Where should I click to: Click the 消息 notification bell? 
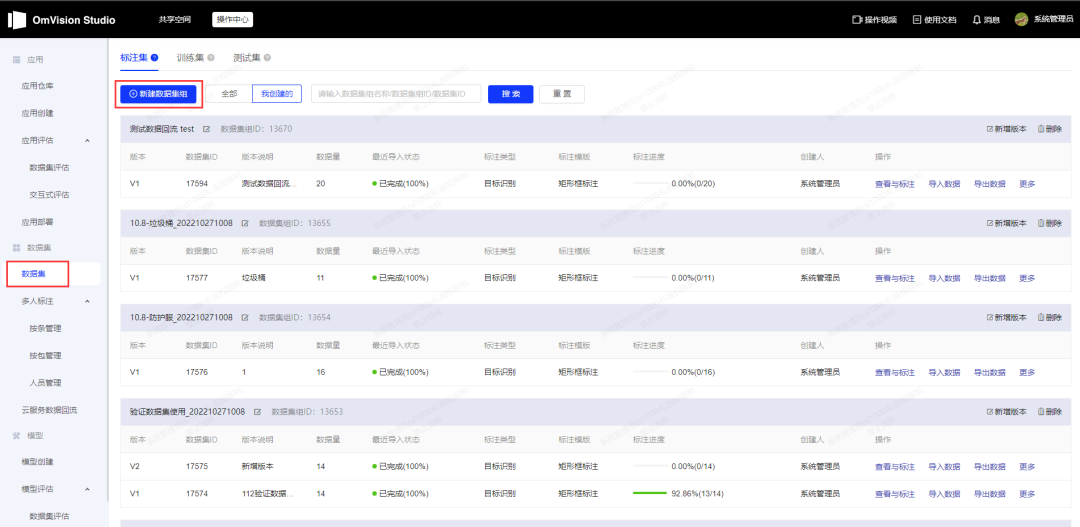point(976,20)
